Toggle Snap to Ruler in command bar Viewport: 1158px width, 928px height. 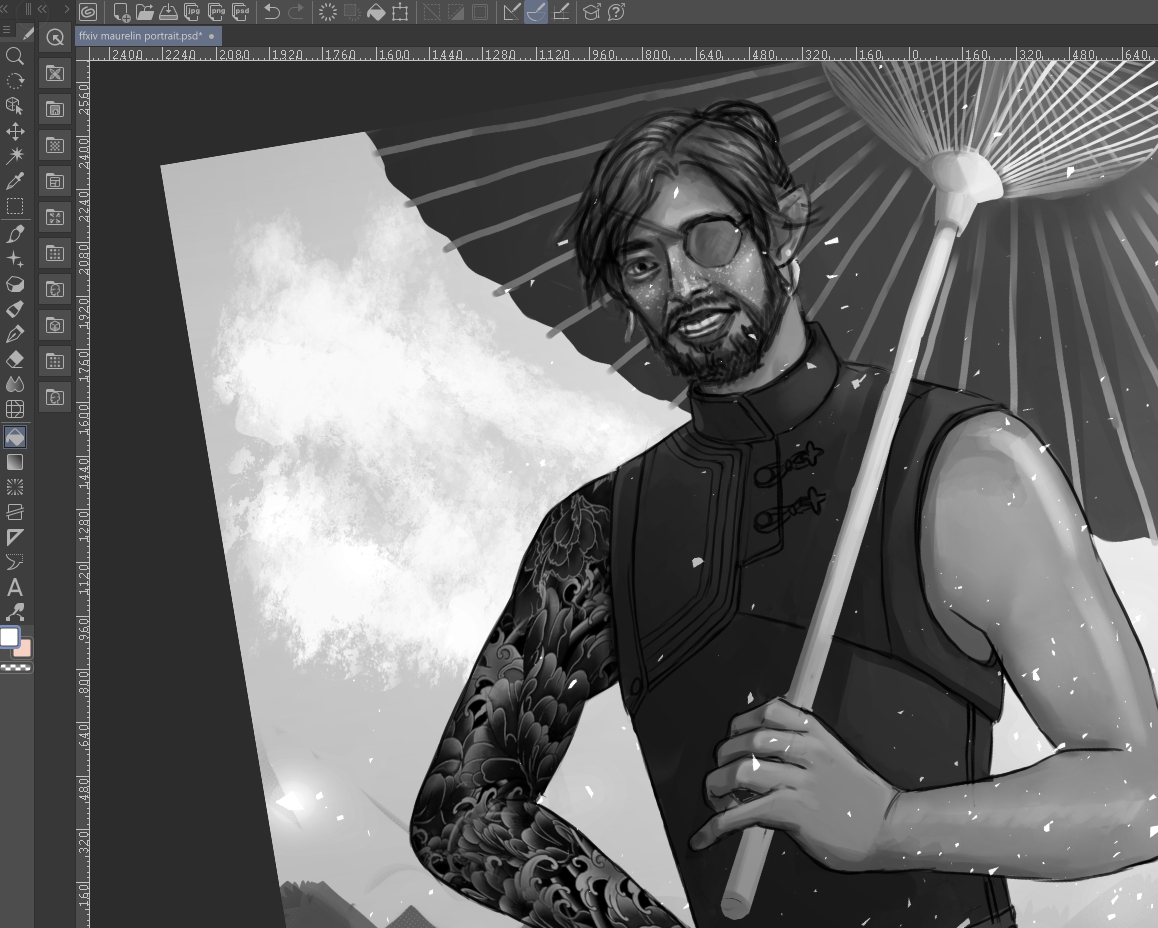point(512,12)
